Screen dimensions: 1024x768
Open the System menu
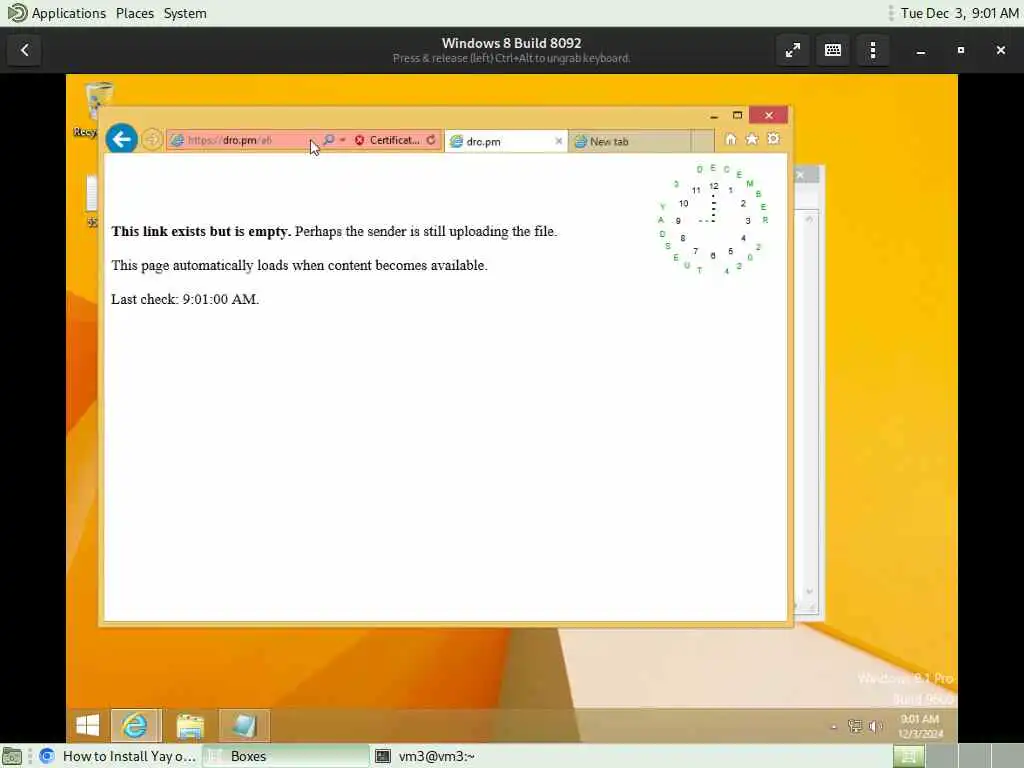185,13
